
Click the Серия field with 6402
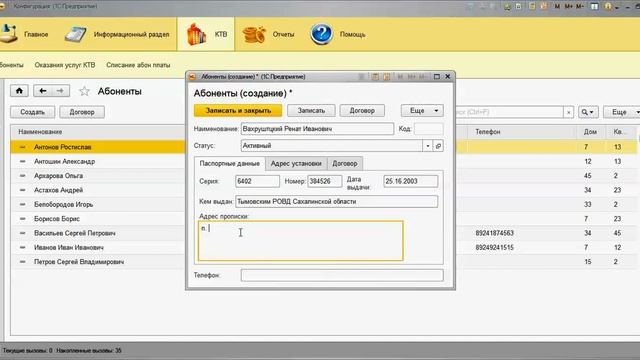(257, 181)
